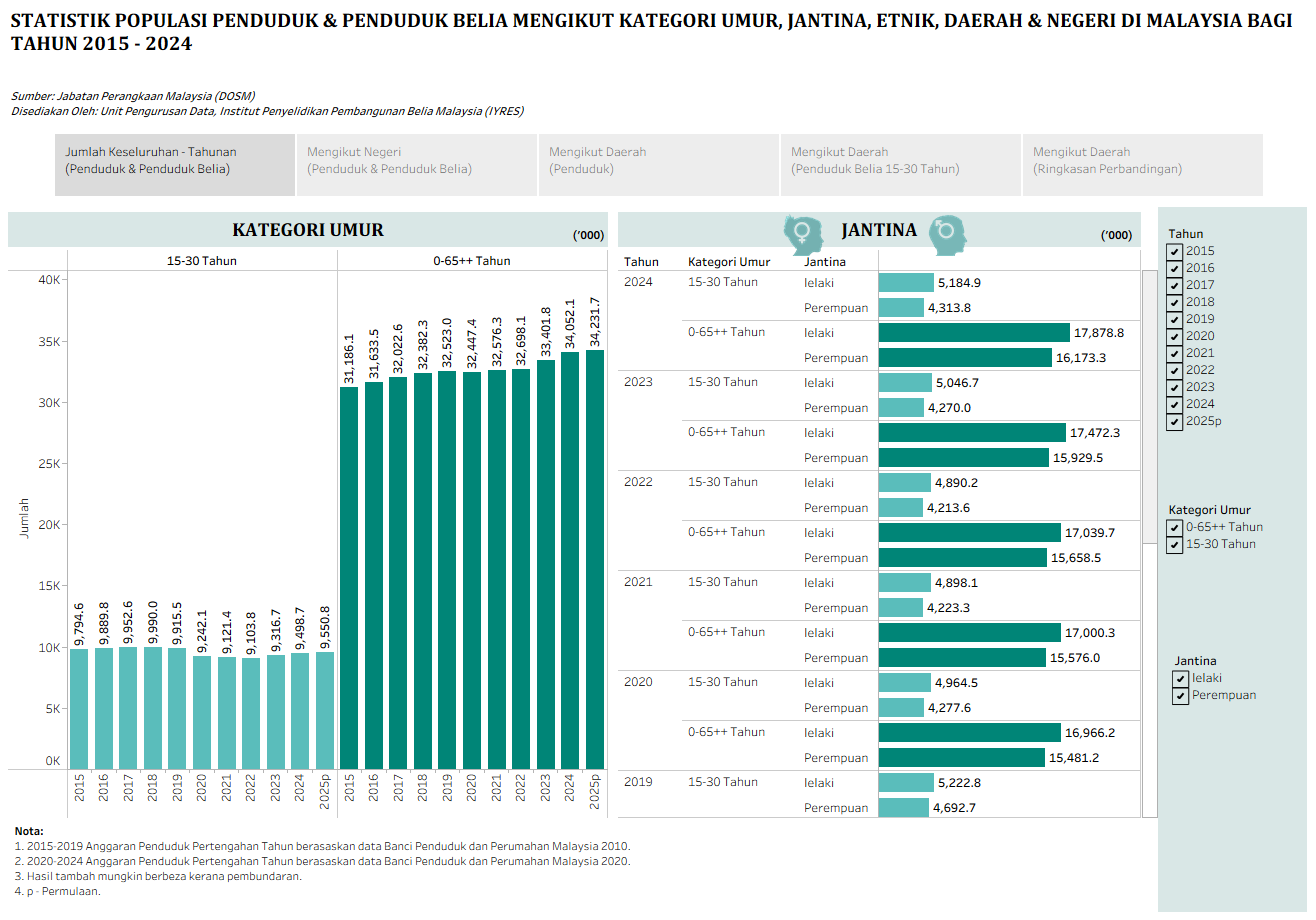Click the 2021 Perempuan bar valued 15,576.0
The height and width of the screenshot is (920, 1316).
pyautogui.click(x=962, y=657)
